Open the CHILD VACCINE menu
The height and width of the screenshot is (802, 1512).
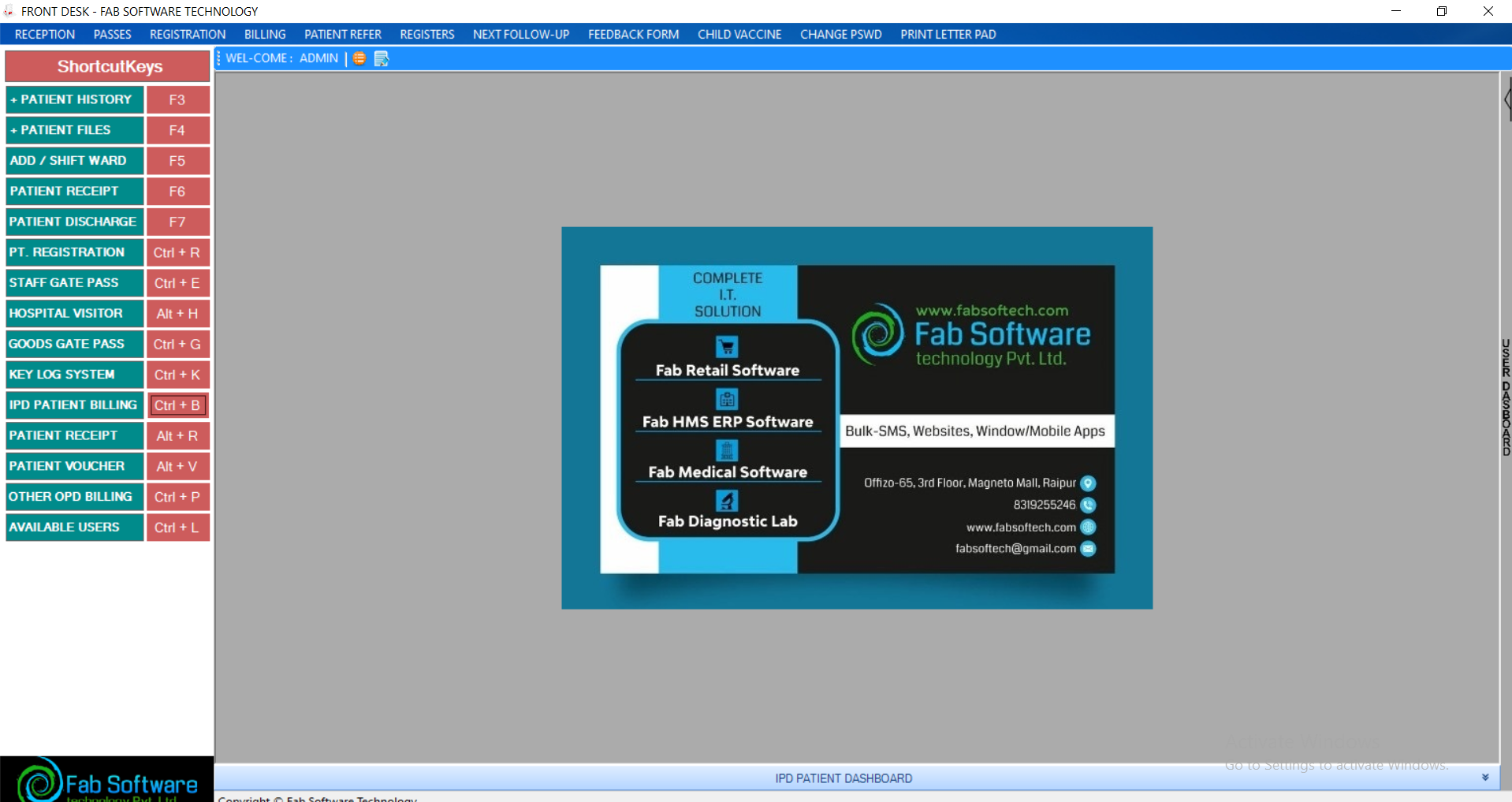click(x=739, y=35)
